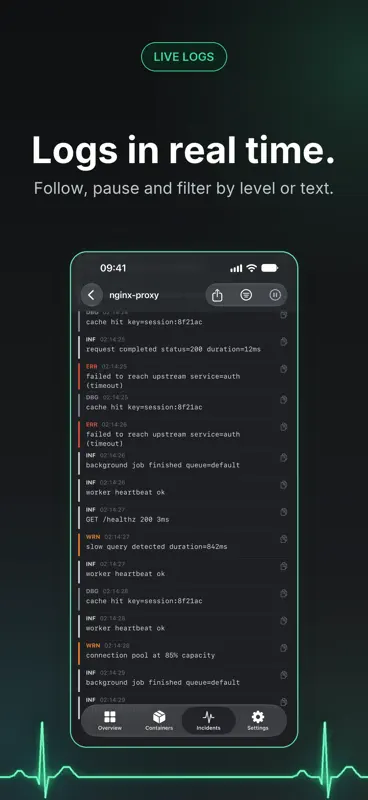368x800 pixels.
Task: Select the DBG 02:14:28 'cache hit' message text
Action: pos(144,601)
